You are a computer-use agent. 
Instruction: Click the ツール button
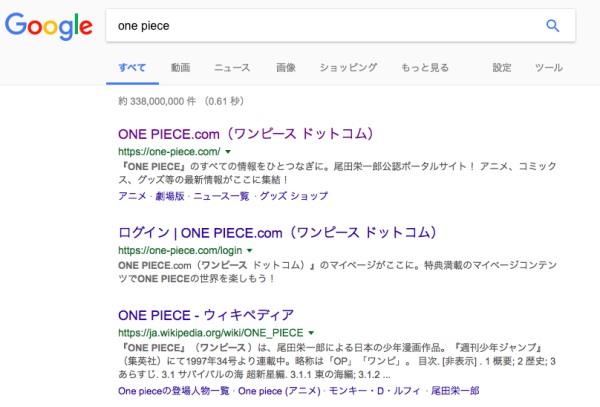tap(549, 68)
